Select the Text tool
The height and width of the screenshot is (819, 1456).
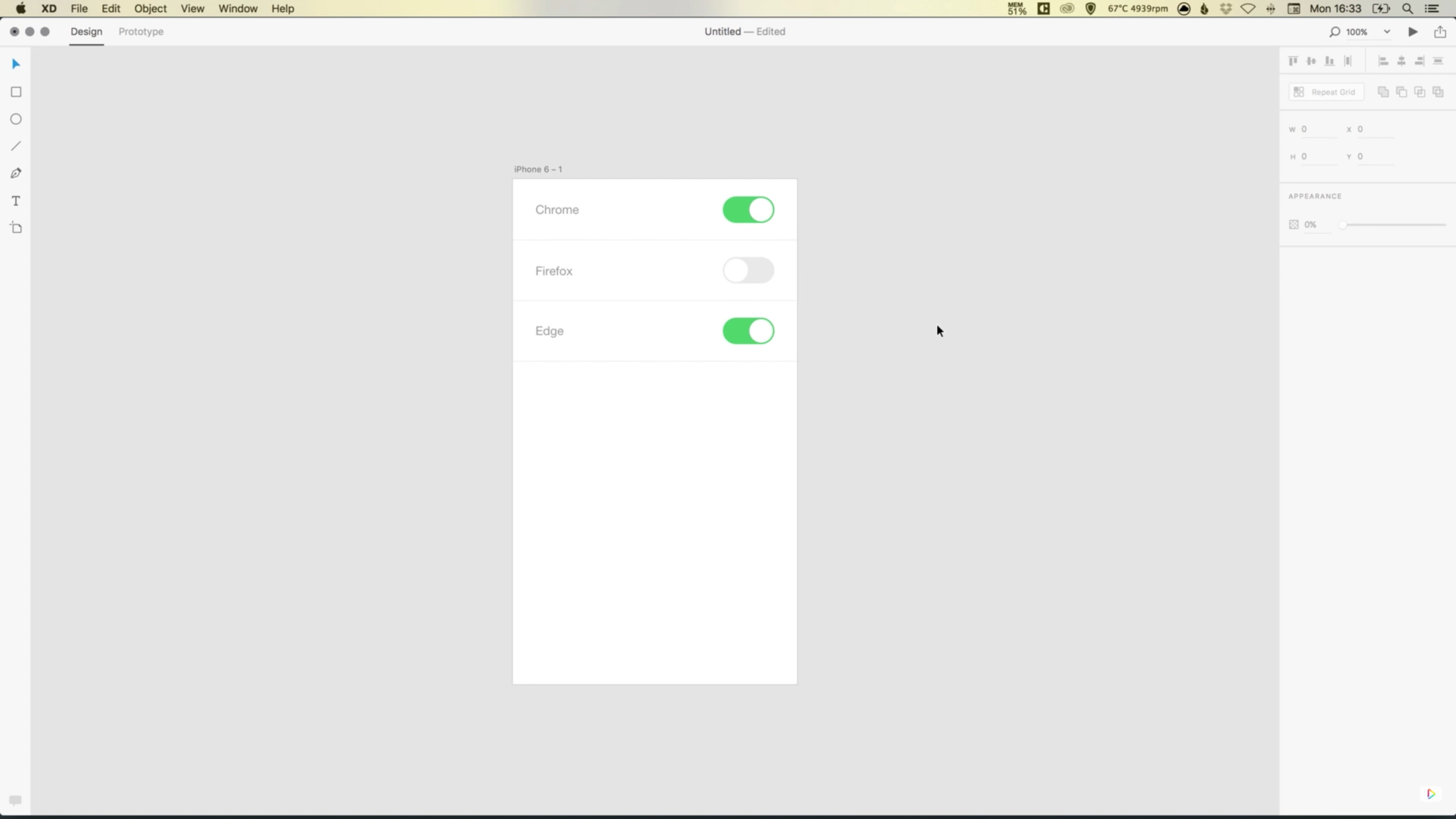coord(16,200)
